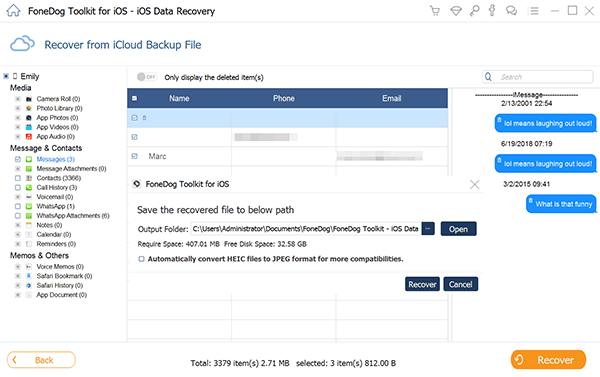Click the WhatsApp Attachments icon
Screen dimensions: 600x377
click(x=29, y=215)
